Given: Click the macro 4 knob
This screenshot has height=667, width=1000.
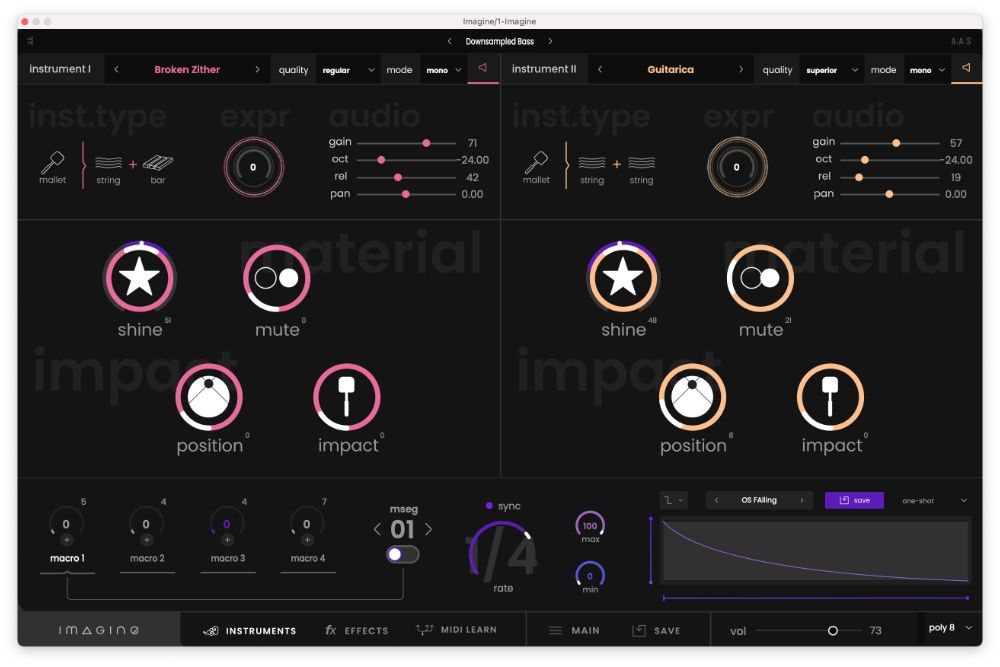Looking at the screenshot, I should pyautogui.click(x=307, y=523).
